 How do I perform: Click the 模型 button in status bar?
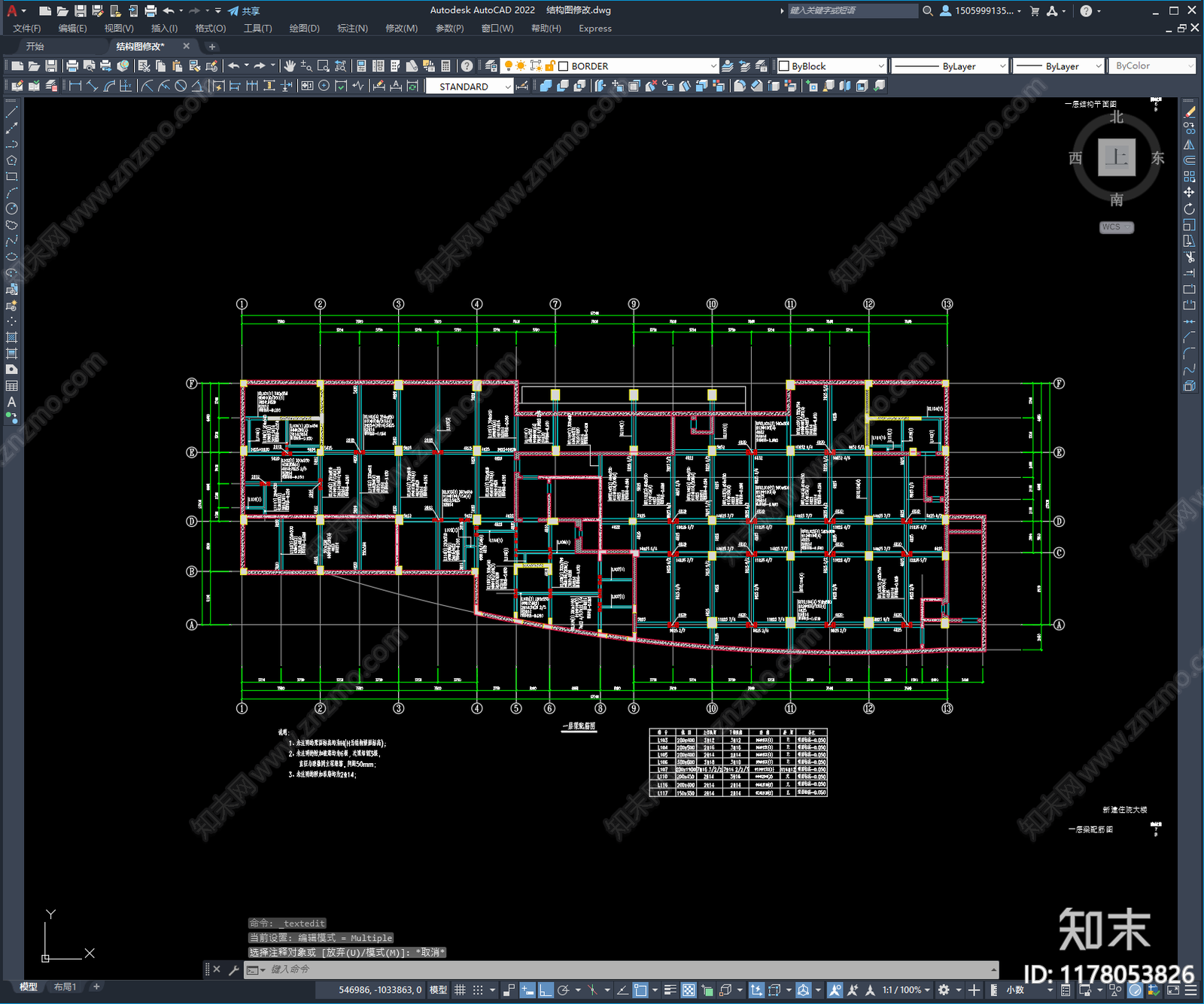click(438, 990)
